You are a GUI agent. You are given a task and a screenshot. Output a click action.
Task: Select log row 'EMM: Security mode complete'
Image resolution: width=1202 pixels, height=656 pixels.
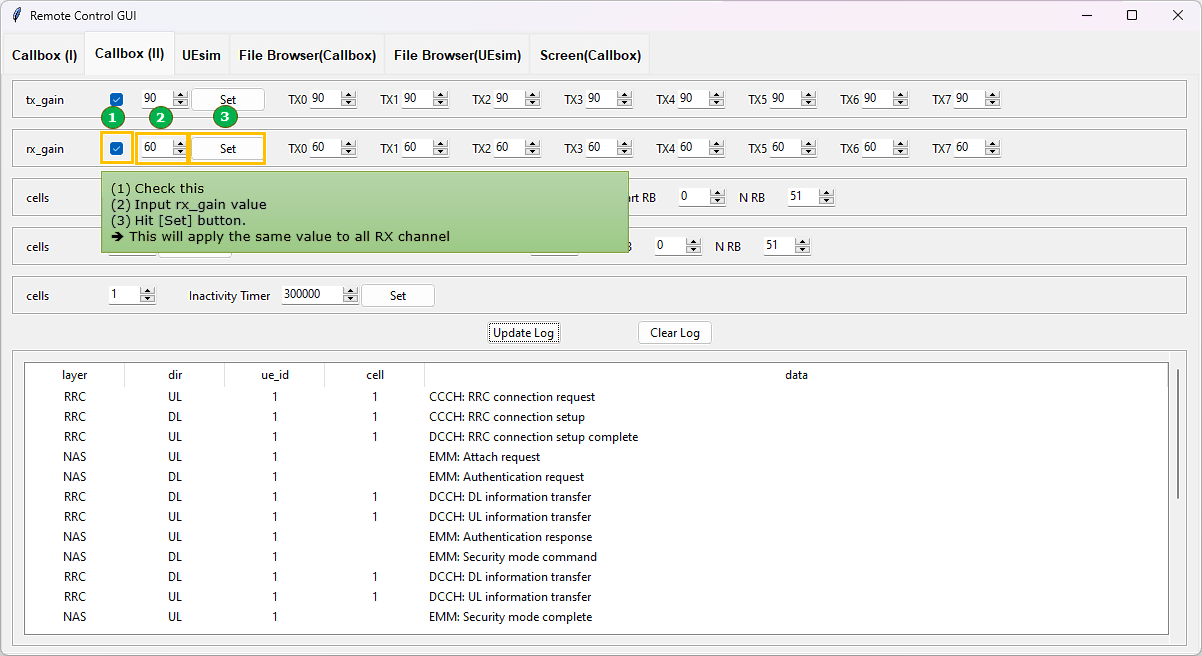596,617
